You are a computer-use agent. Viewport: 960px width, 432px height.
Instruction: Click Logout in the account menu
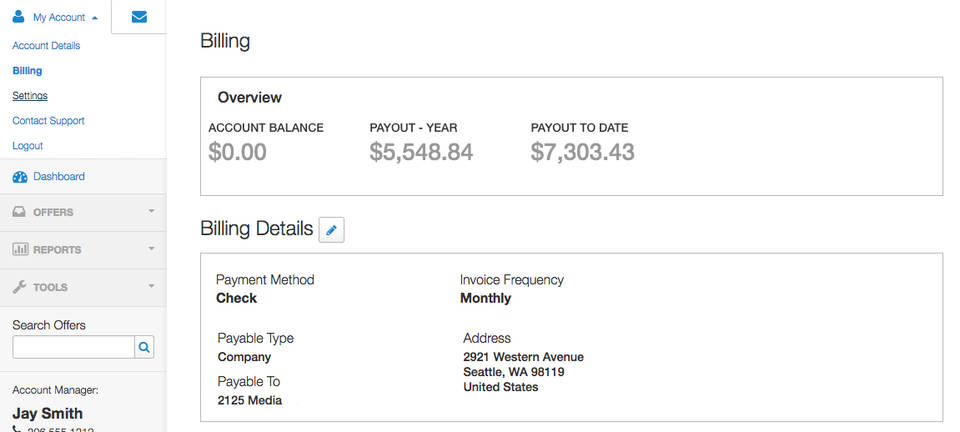(27, 146)
